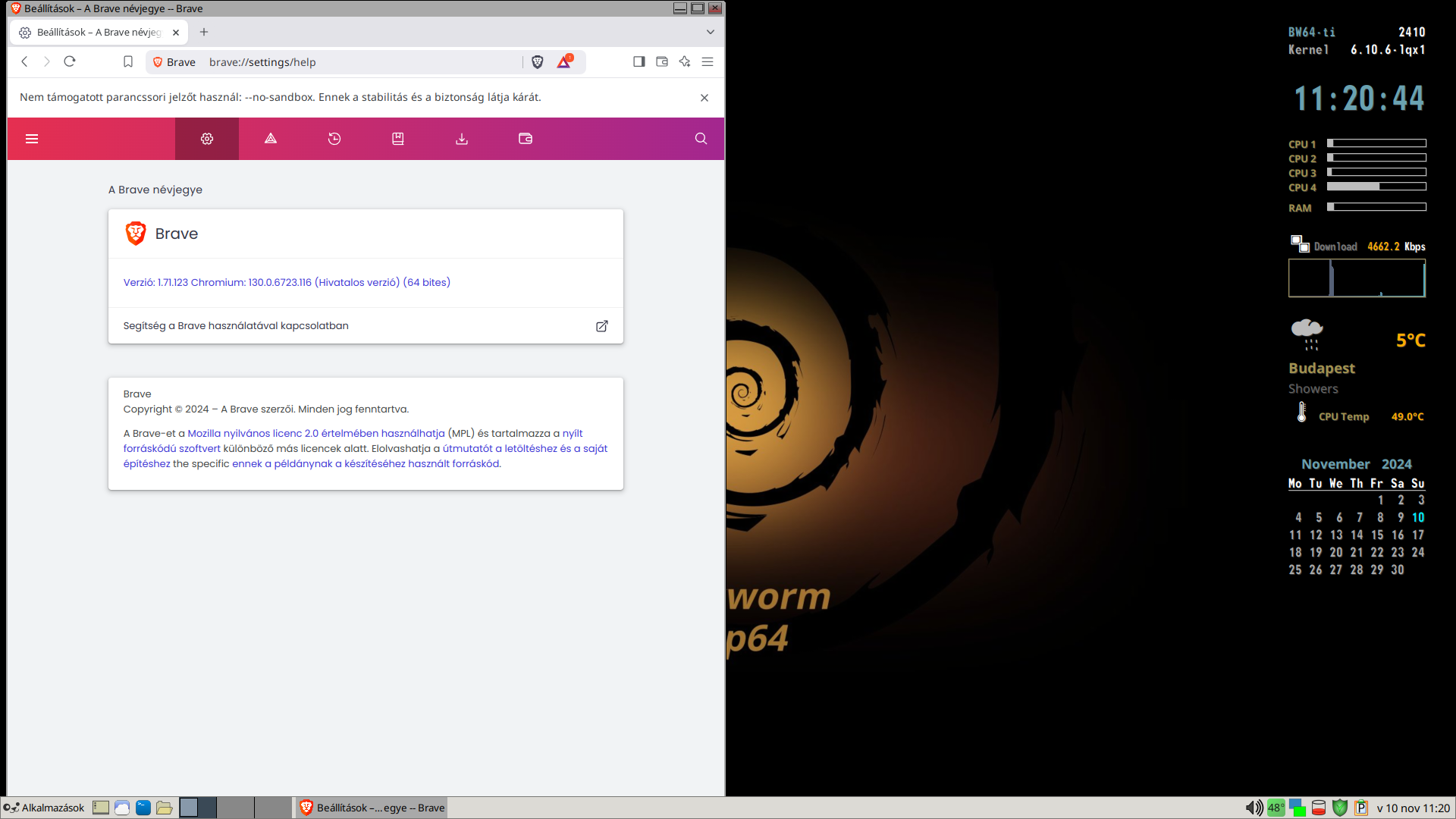1456x819 pixels.
Task: Click the taskbar clock v 10 nov 11:20
Action: [1414, 808]
